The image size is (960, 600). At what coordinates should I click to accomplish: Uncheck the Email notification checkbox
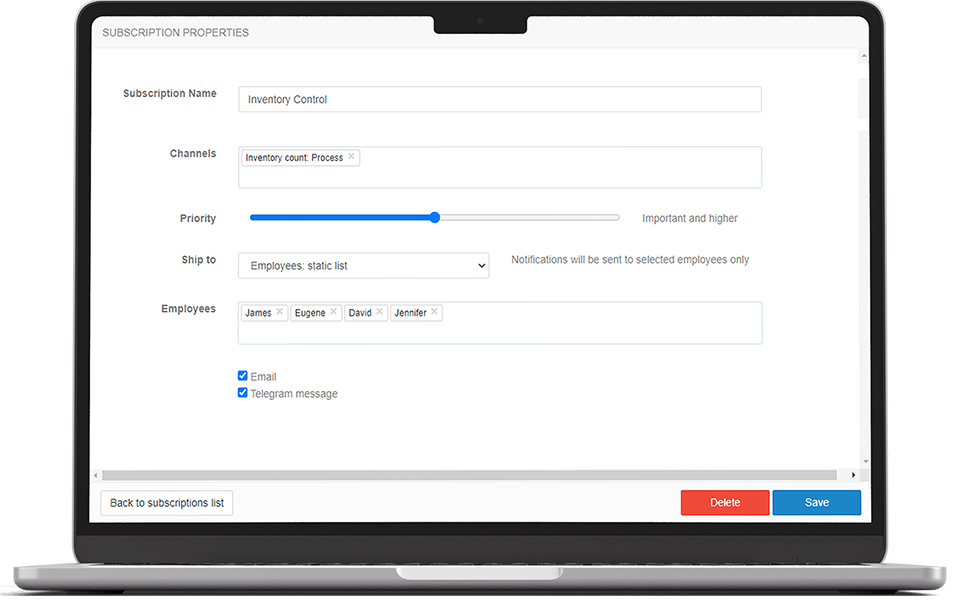pyautogui.click(x=242, y=375)
